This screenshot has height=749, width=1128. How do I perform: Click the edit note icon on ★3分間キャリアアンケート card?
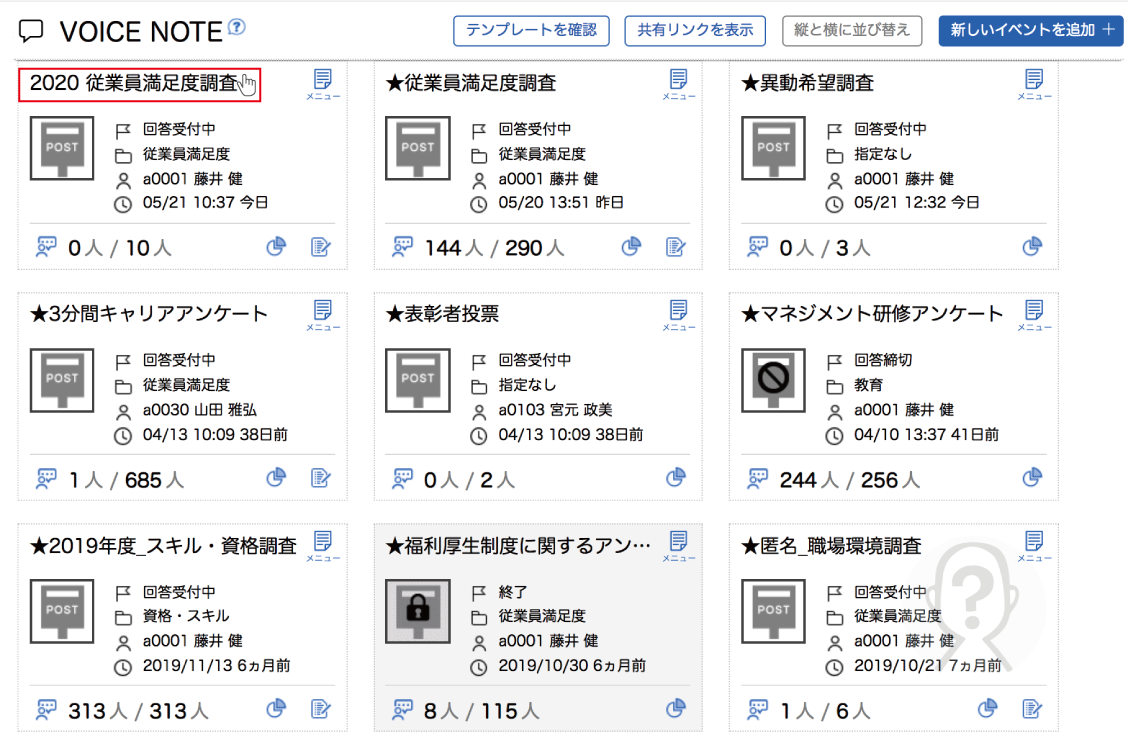click(320, 478)
